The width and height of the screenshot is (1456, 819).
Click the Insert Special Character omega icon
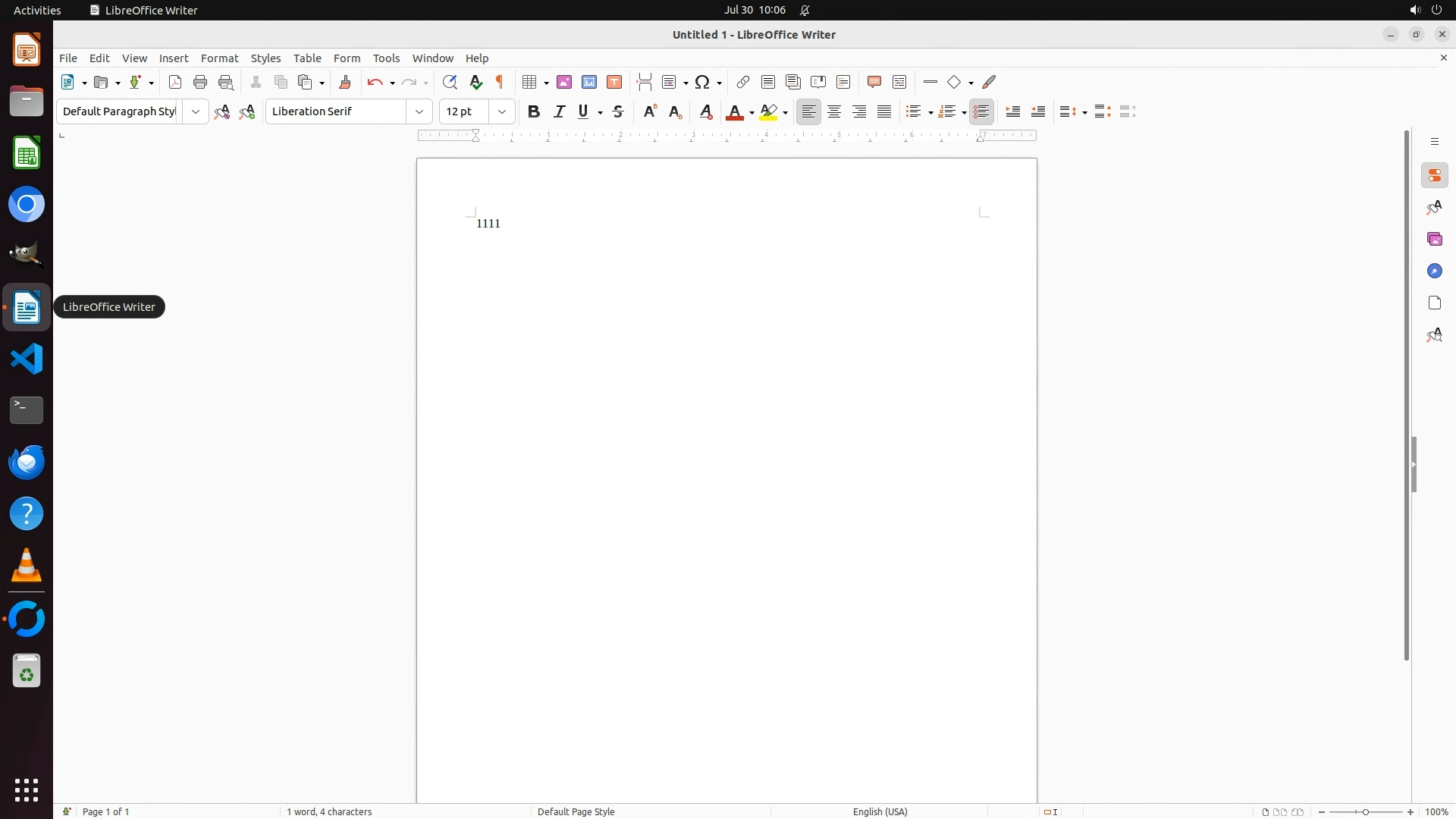pyautogui.click(x=703, y=83)
